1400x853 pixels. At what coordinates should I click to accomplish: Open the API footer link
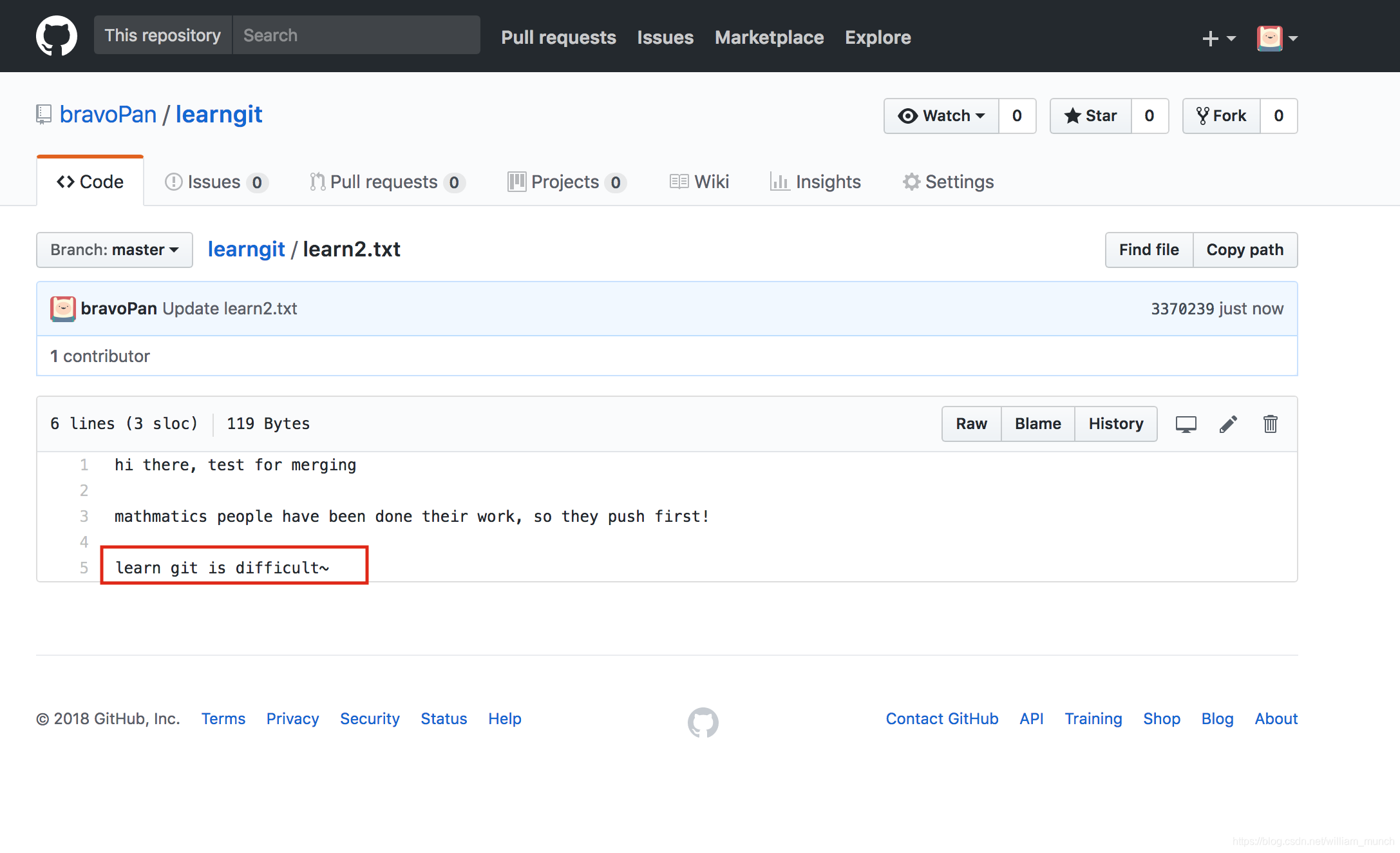pyautogui.click(x=1032, y=718)
